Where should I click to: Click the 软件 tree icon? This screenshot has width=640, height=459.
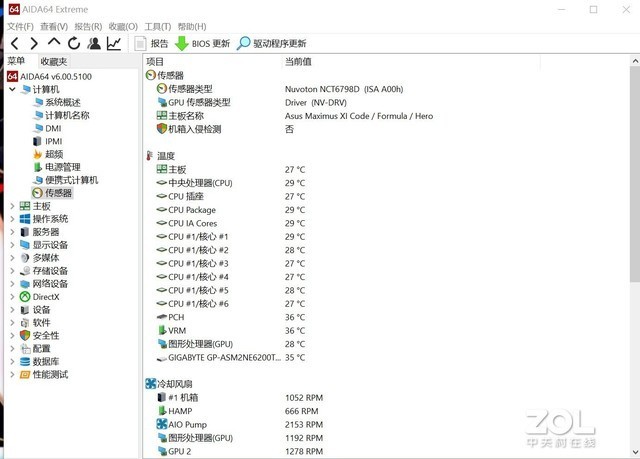pos(25,323)
